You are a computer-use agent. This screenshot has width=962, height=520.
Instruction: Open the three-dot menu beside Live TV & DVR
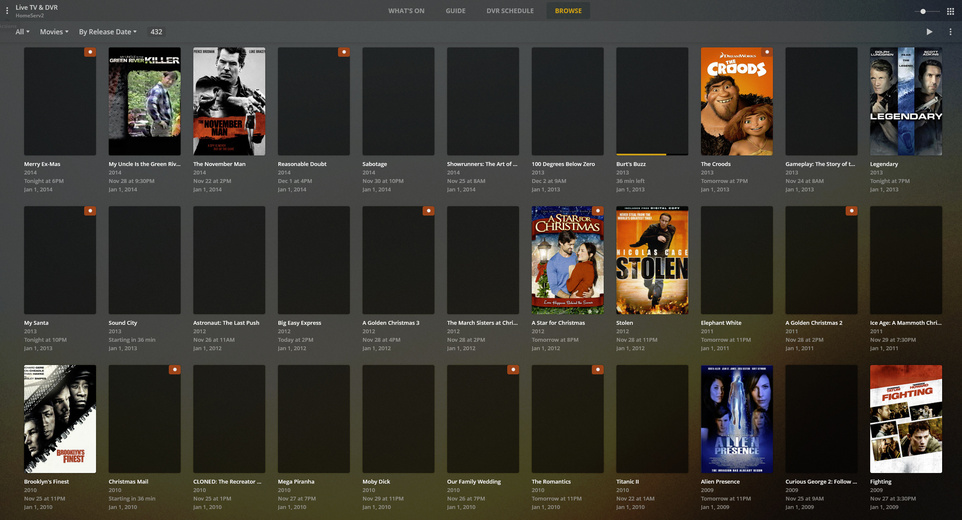click(7, 10)
